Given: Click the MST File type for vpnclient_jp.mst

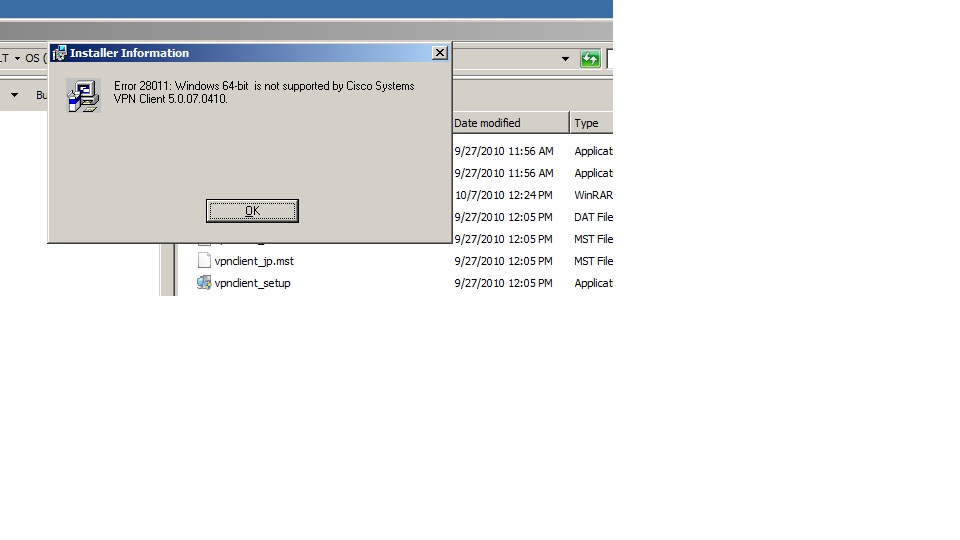Looking at the screenshot, I should coord(593,261).
